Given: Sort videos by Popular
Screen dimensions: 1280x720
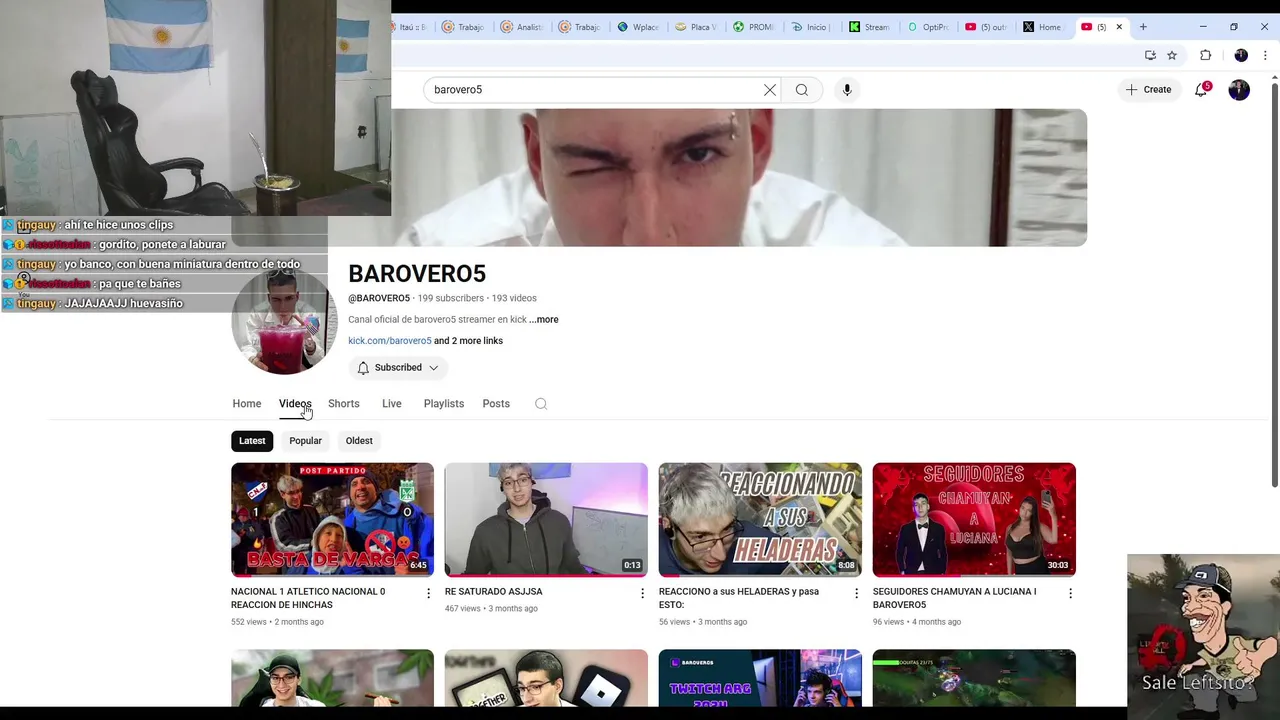Looking at the screenshot, I should pyautogui.click(x=306, y=441).
